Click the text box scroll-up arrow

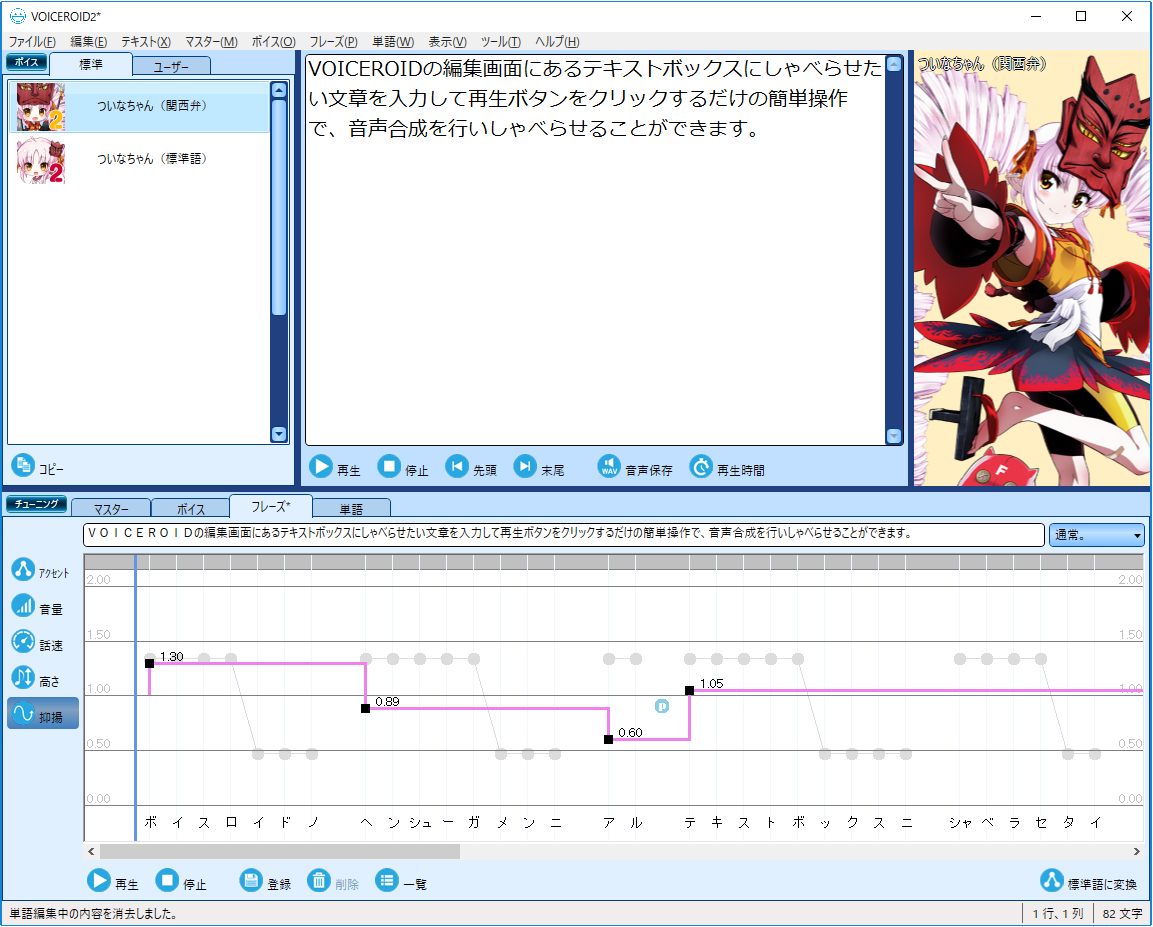[x=893, y=64]
